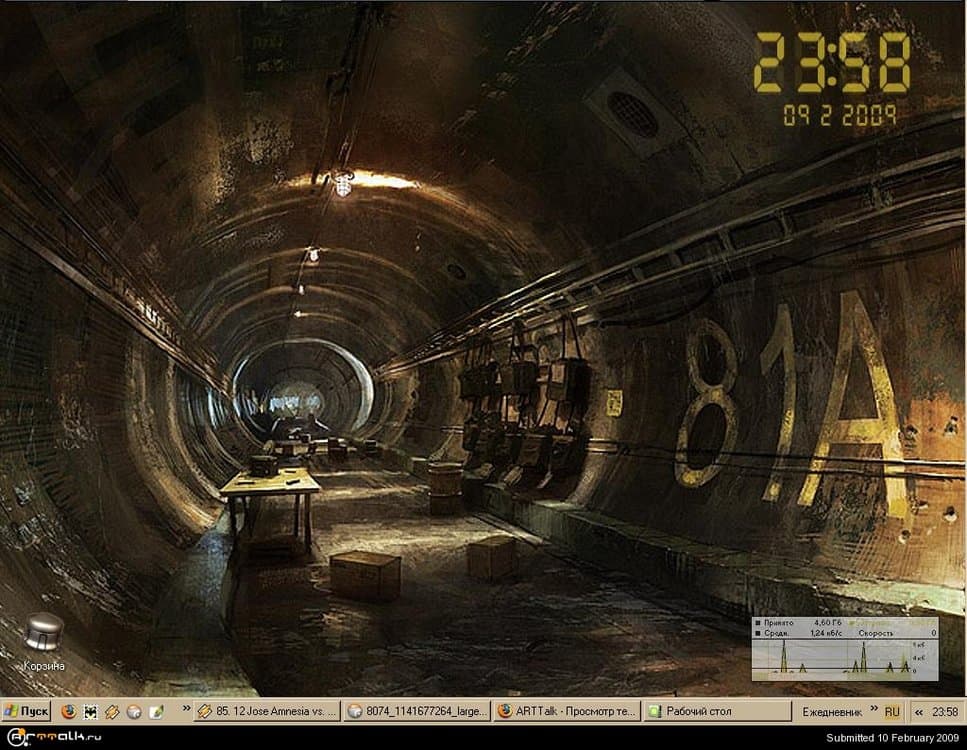The width and height of the screenshot is (967, 750).
Task: Open the Корзина recycle bin icon
Action: pyautogui.click(x=44, y=634)
